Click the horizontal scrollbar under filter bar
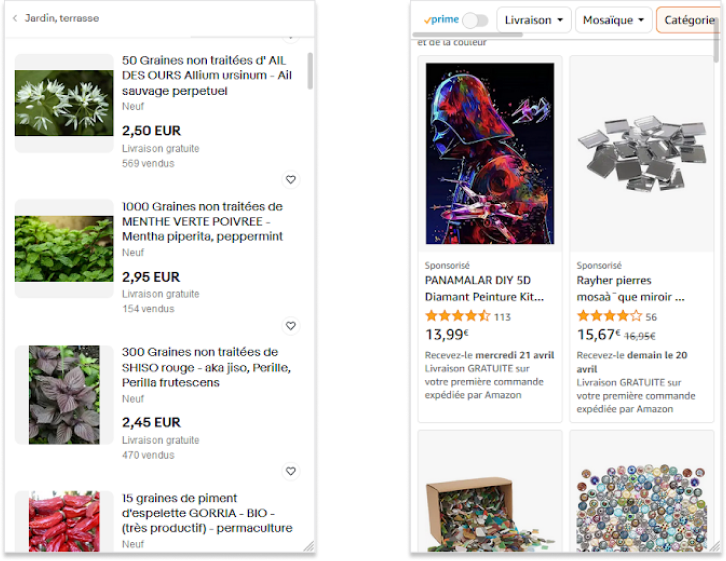The image size is (726, 561). click(468, 35)
